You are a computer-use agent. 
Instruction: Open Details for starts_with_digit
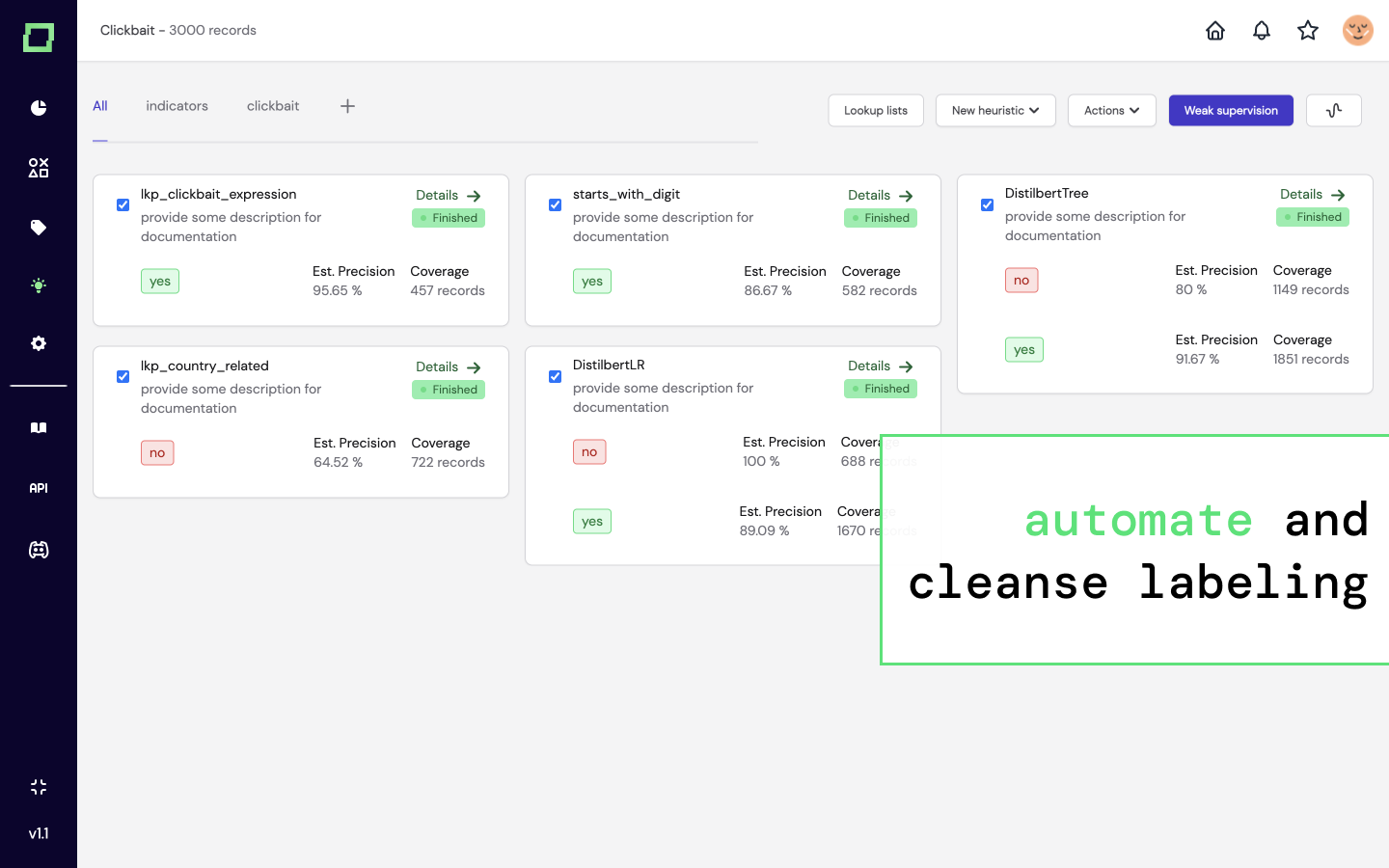pyautogui.click(x=881, y=195)
